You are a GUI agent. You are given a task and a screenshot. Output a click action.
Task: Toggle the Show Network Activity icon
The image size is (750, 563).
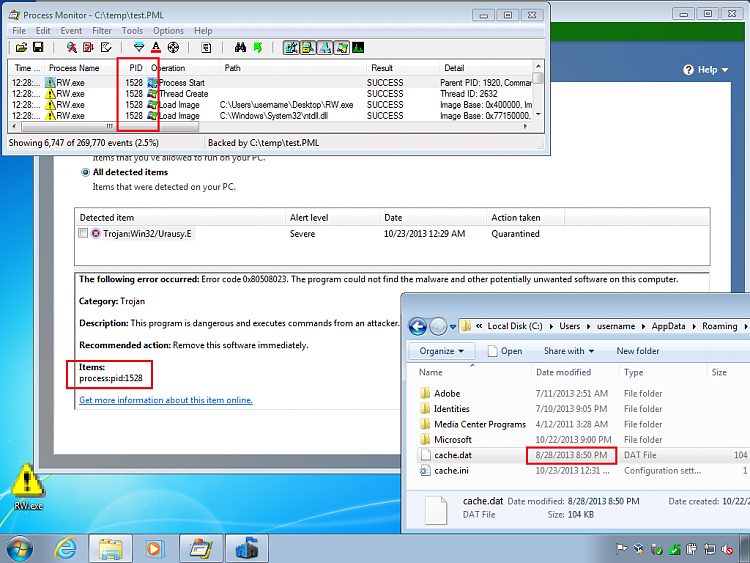click(325, 47)
